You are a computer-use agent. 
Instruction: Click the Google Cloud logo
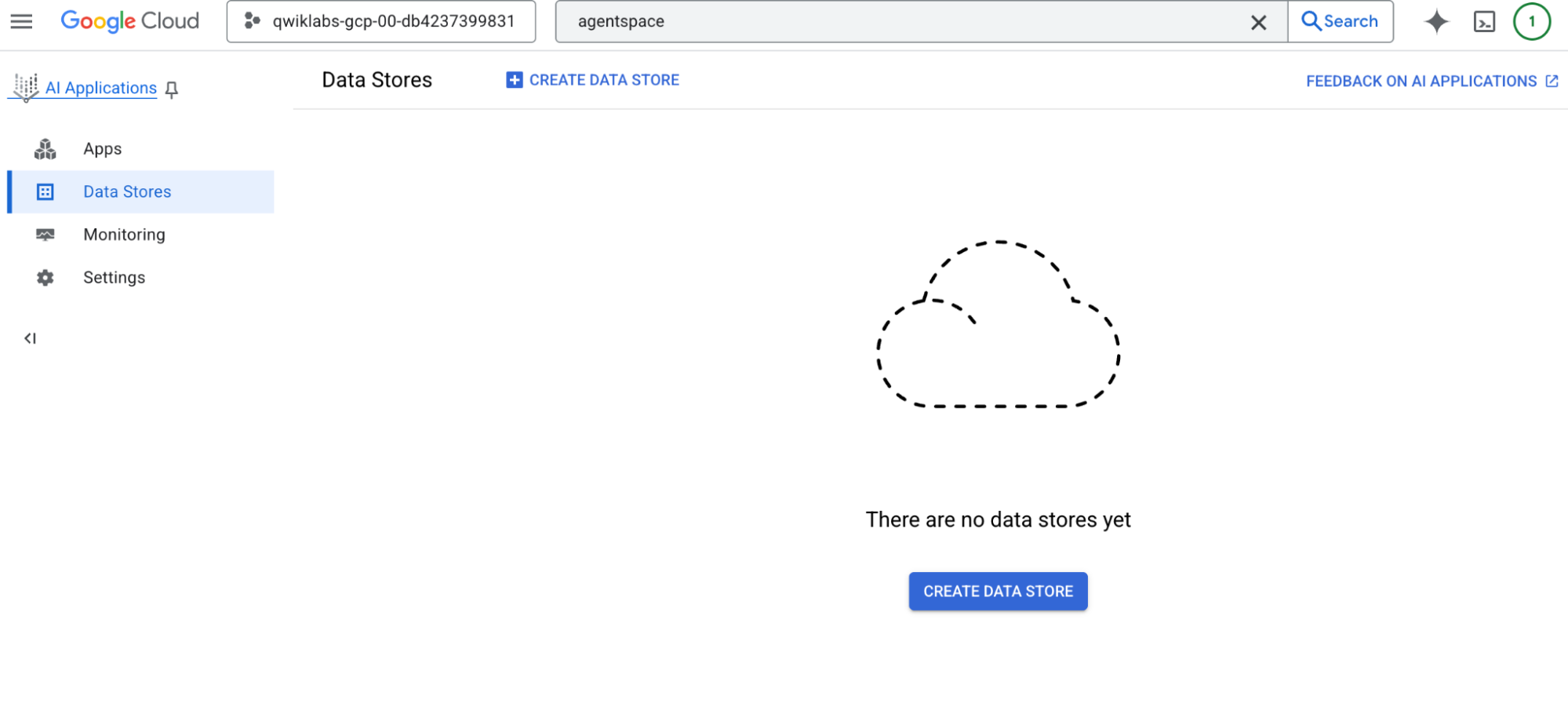click(x=130, y=21)
